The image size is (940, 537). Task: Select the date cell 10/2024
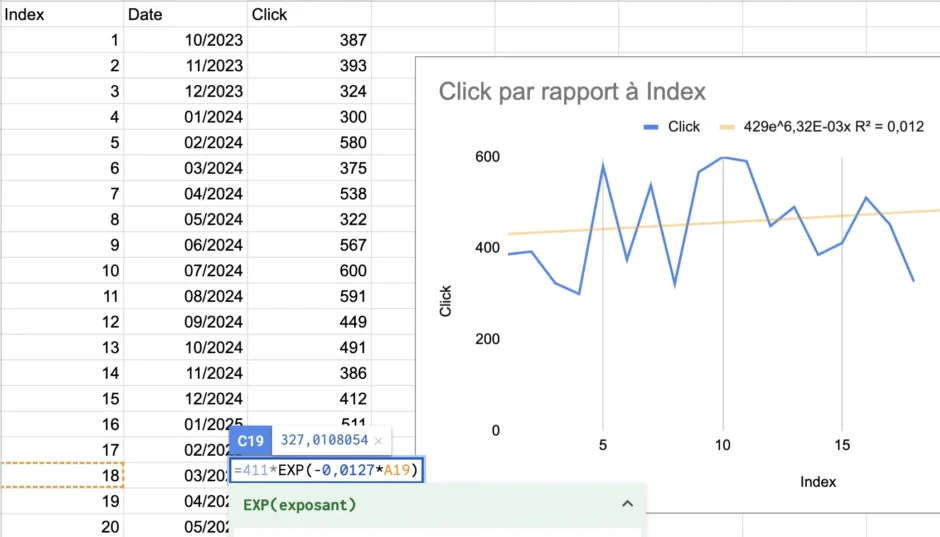click(x=185, y=348)
